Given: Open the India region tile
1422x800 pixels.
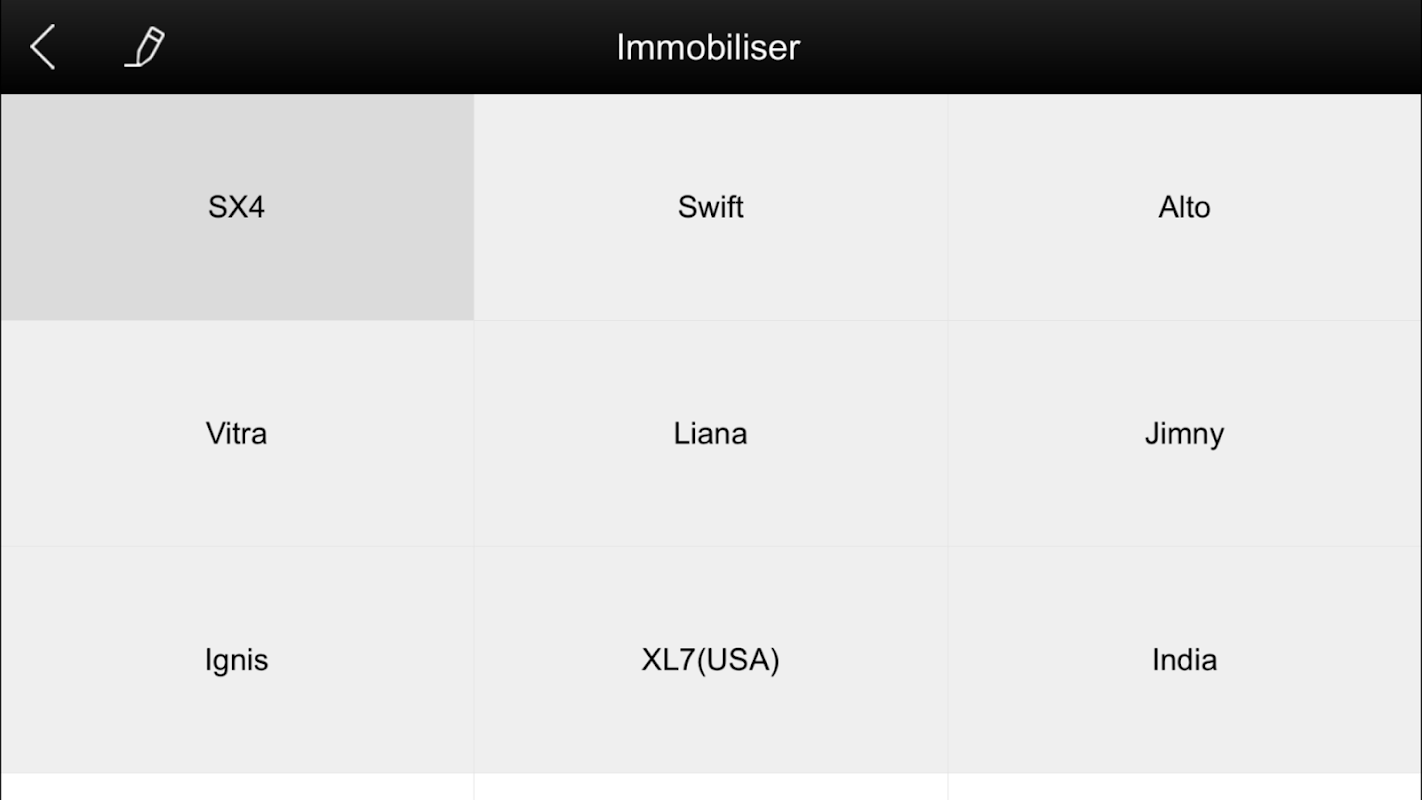Looking at the screenshot, I should tap(1185, 660).
